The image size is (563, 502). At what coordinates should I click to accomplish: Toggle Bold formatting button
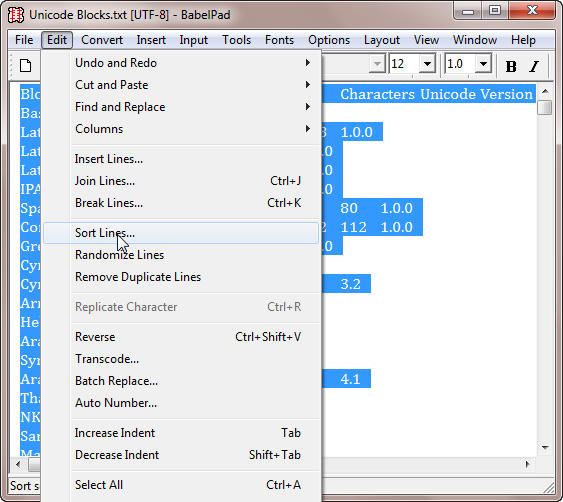pyautogui.click(x=511, y=66)
